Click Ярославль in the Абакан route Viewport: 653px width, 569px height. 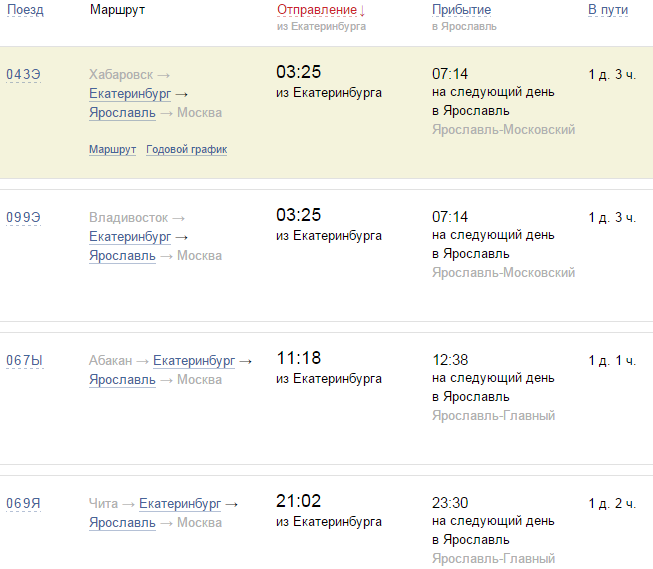coord(122,380)
